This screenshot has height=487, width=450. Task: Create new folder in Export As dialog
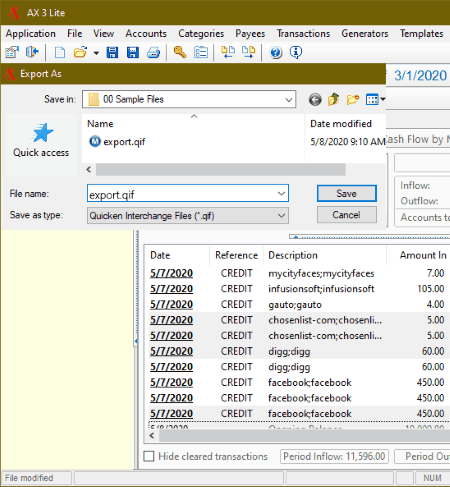coord(353,99)
